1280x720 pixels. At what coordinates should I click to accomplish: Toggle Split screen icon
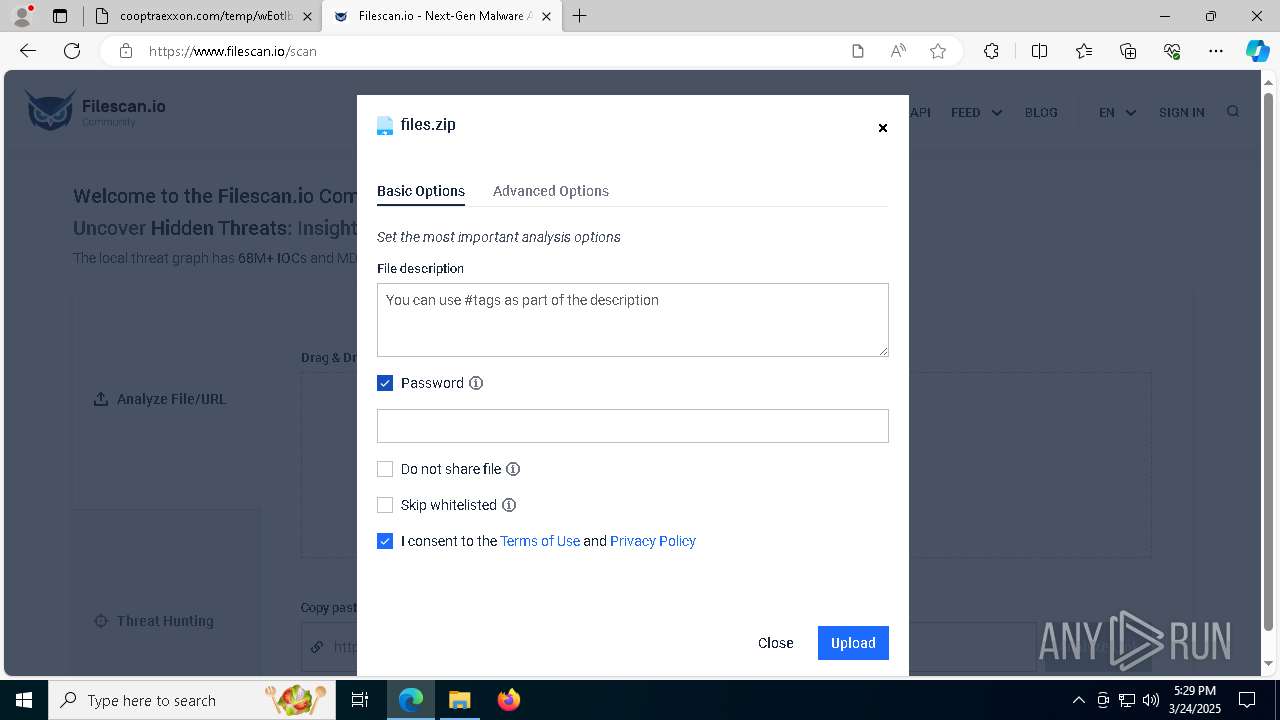tap(1039, 51)
